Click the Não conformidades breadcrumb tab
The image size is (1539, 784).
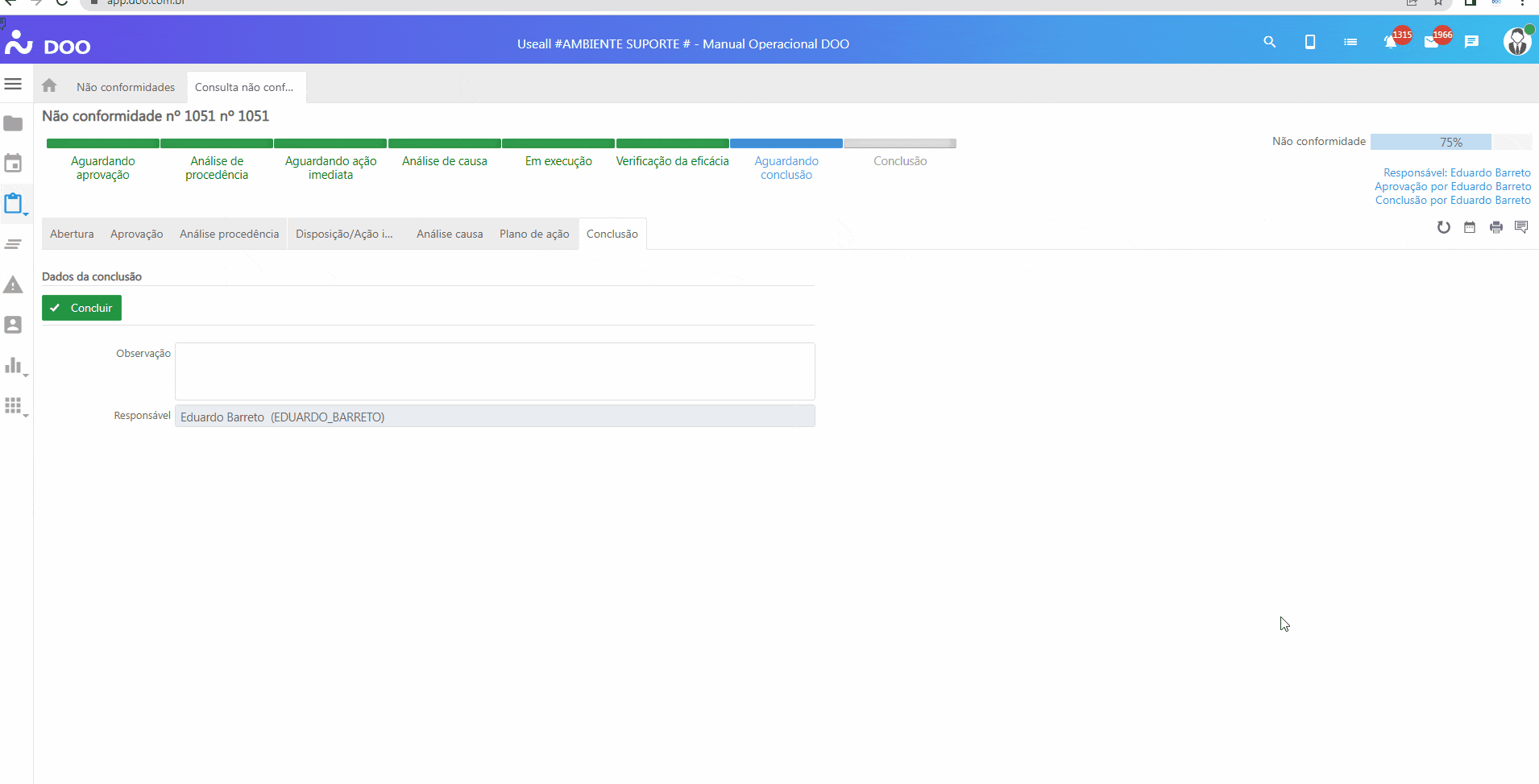click(126, 87)
